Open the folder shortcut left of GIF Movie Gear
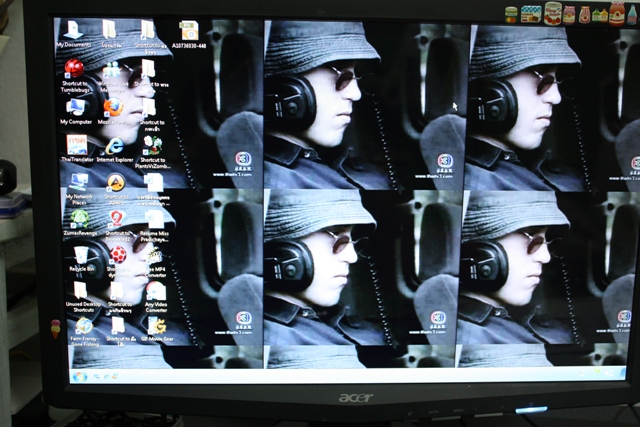The width and height of the screenshot is (640, 427). click(x=120, y=331)
